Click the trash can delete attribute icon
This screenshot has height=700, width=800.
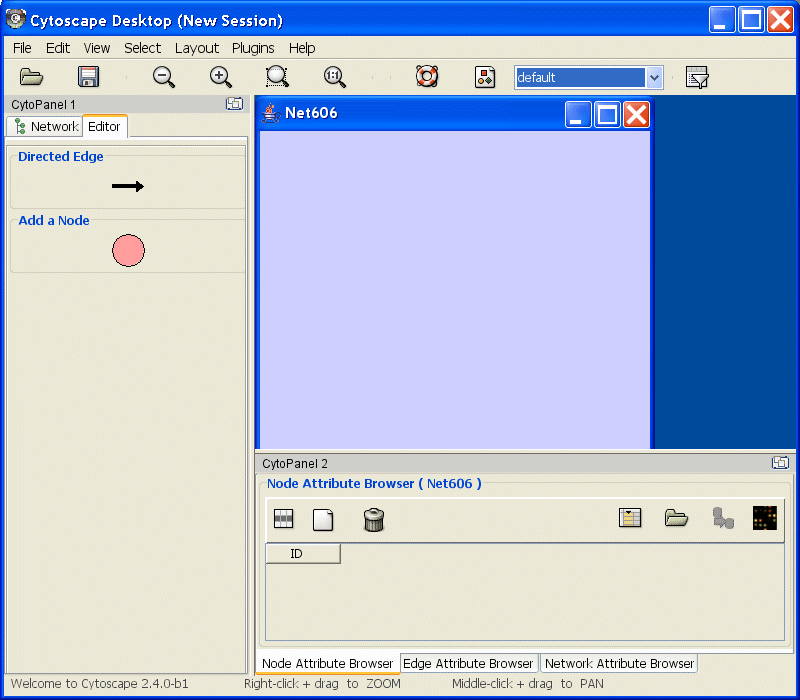374,519
